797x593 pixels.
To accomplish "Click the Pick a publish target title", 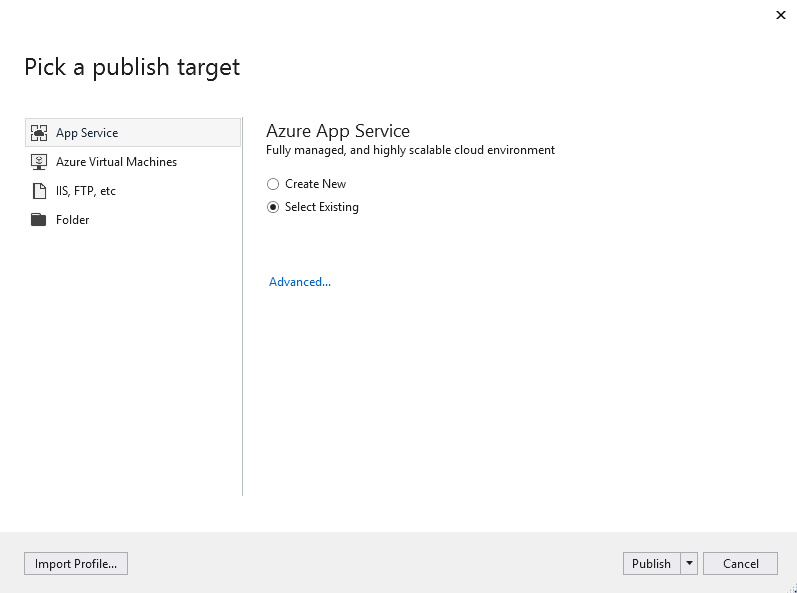I will (132, 67).
